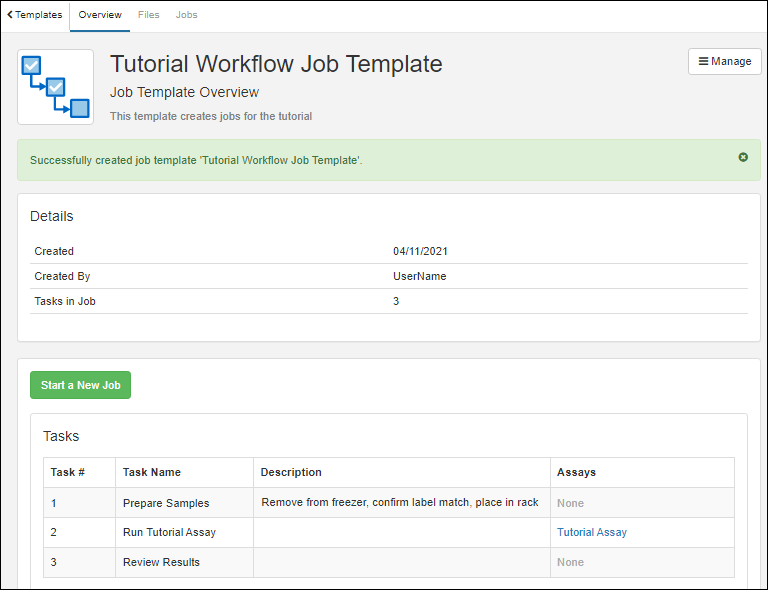This screenshot has height=590, width=768.
Task: Open the Jobs tab
Action: click(186, 15)
